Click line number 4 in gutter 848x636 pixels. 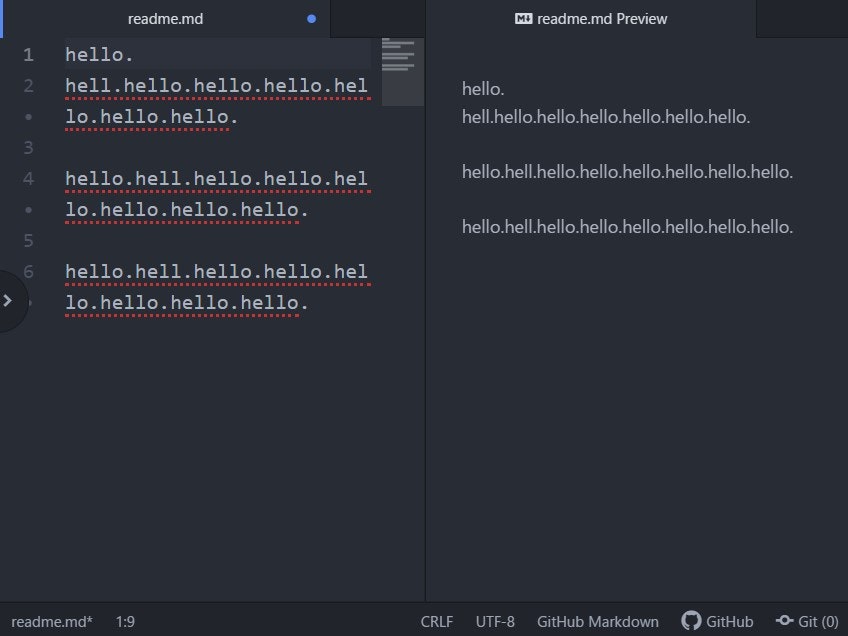[x=29, y=178]
